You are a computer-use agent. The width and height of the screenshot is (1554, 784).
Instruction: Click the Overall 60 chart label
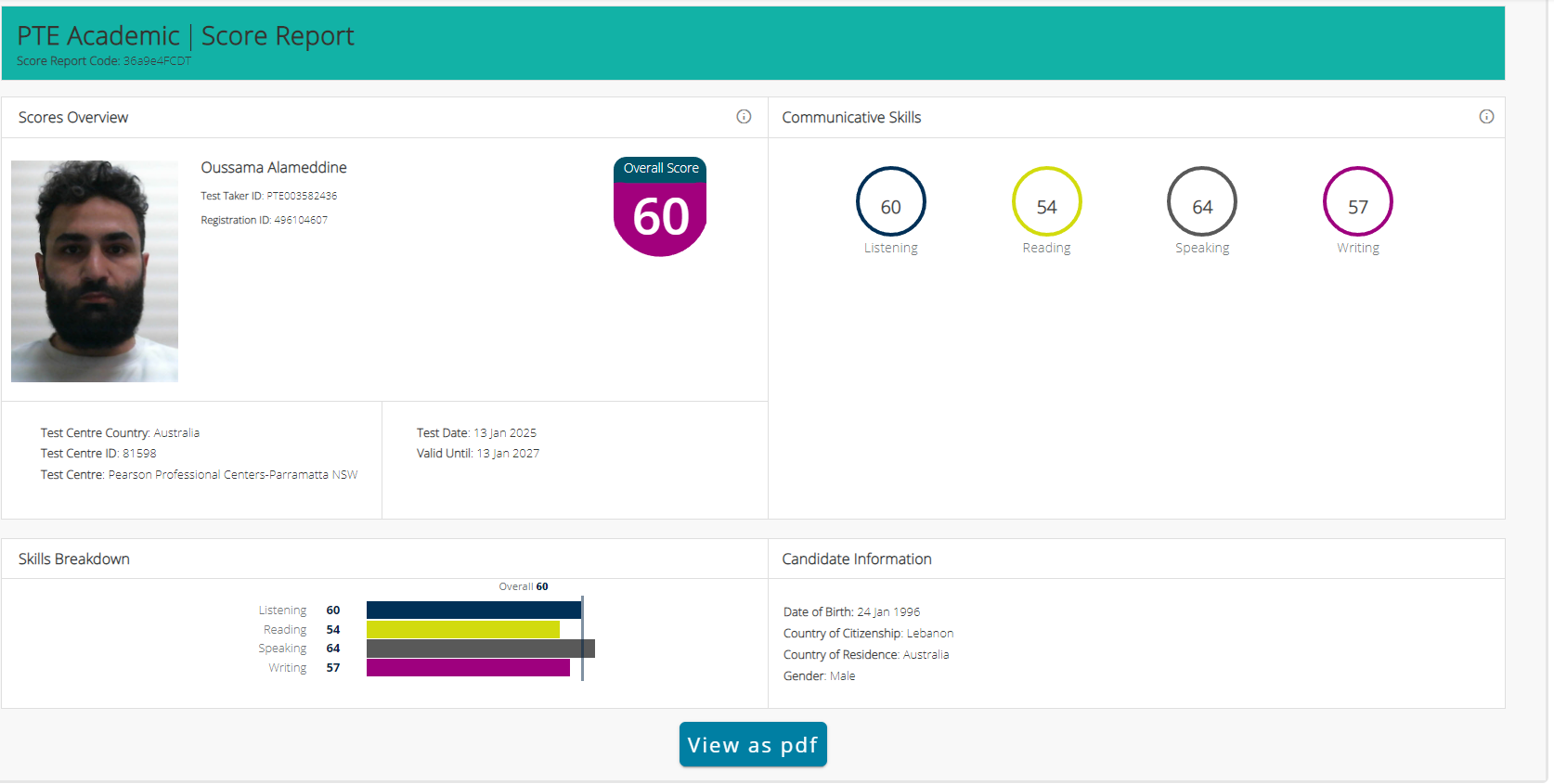pos(524,586)
